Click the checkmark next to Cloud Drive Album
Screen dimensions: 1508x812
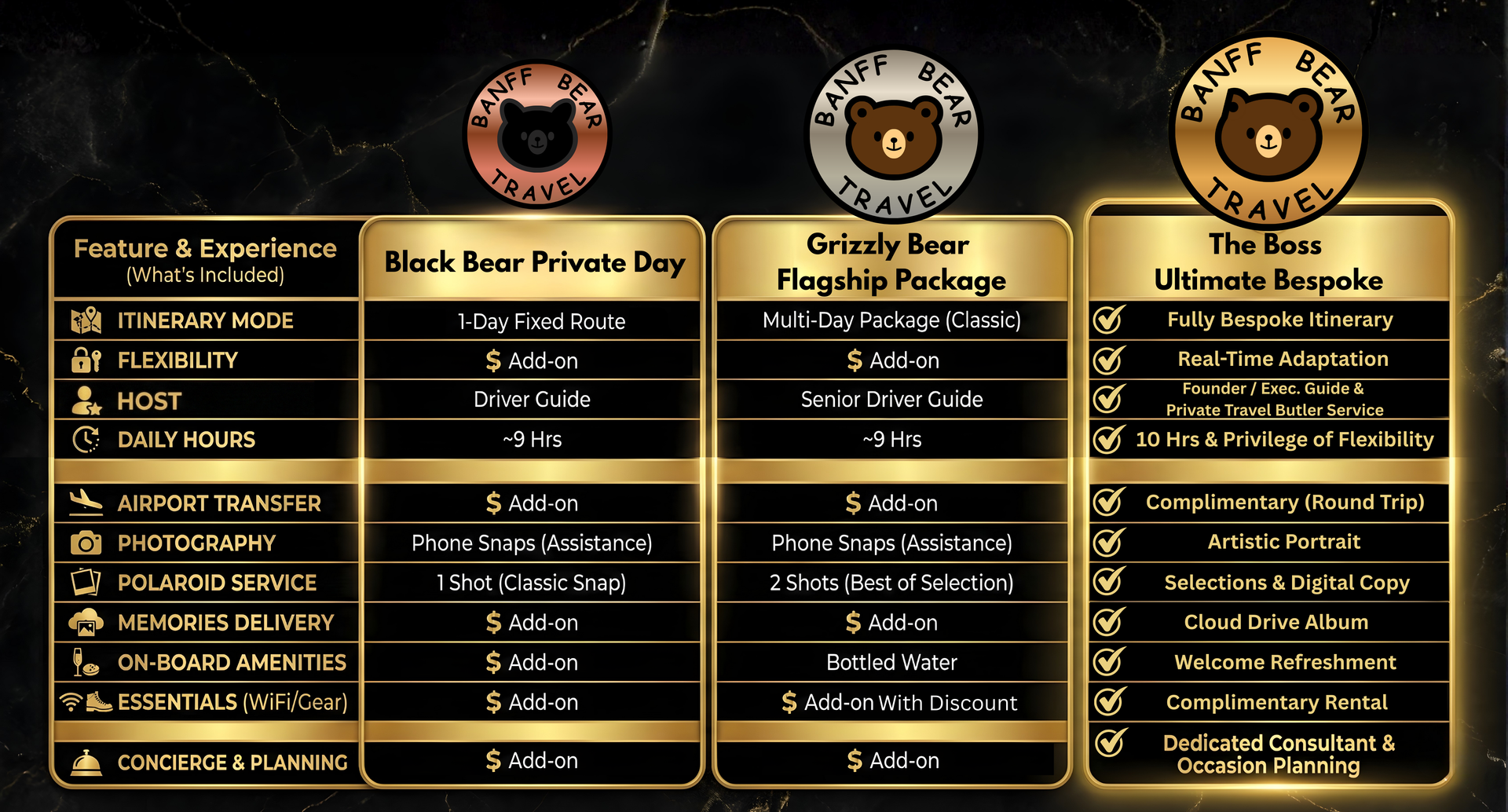click(1108, 622)
